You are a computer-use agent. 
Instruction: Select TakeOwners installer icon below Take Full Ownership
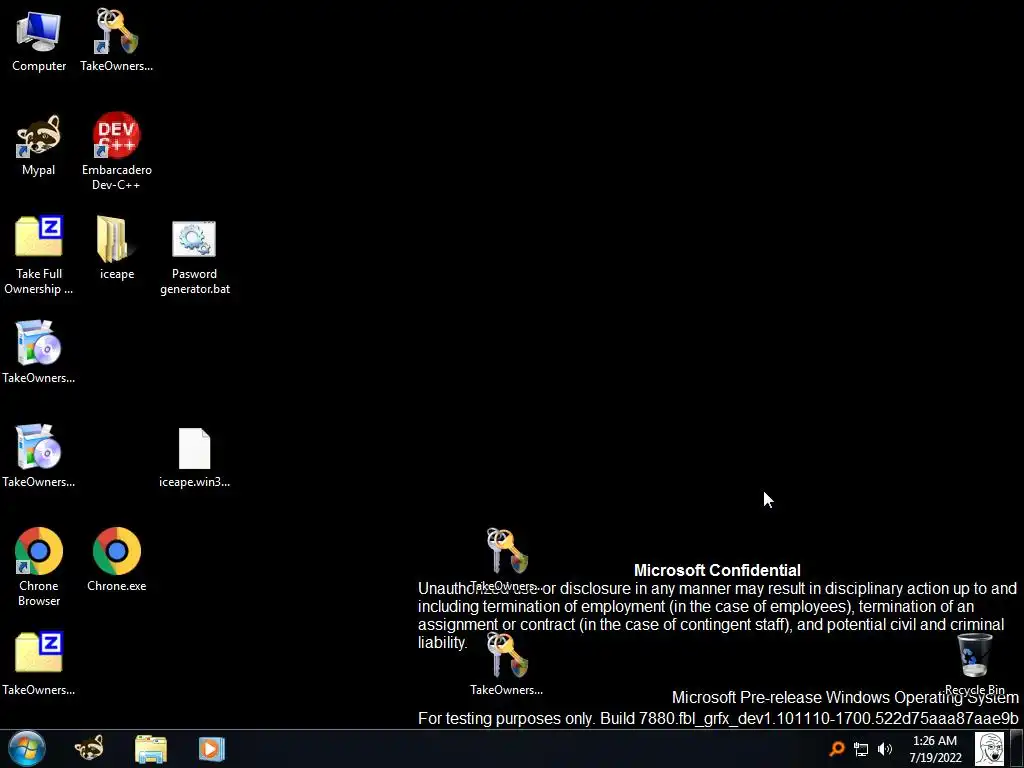click(39, 353)
